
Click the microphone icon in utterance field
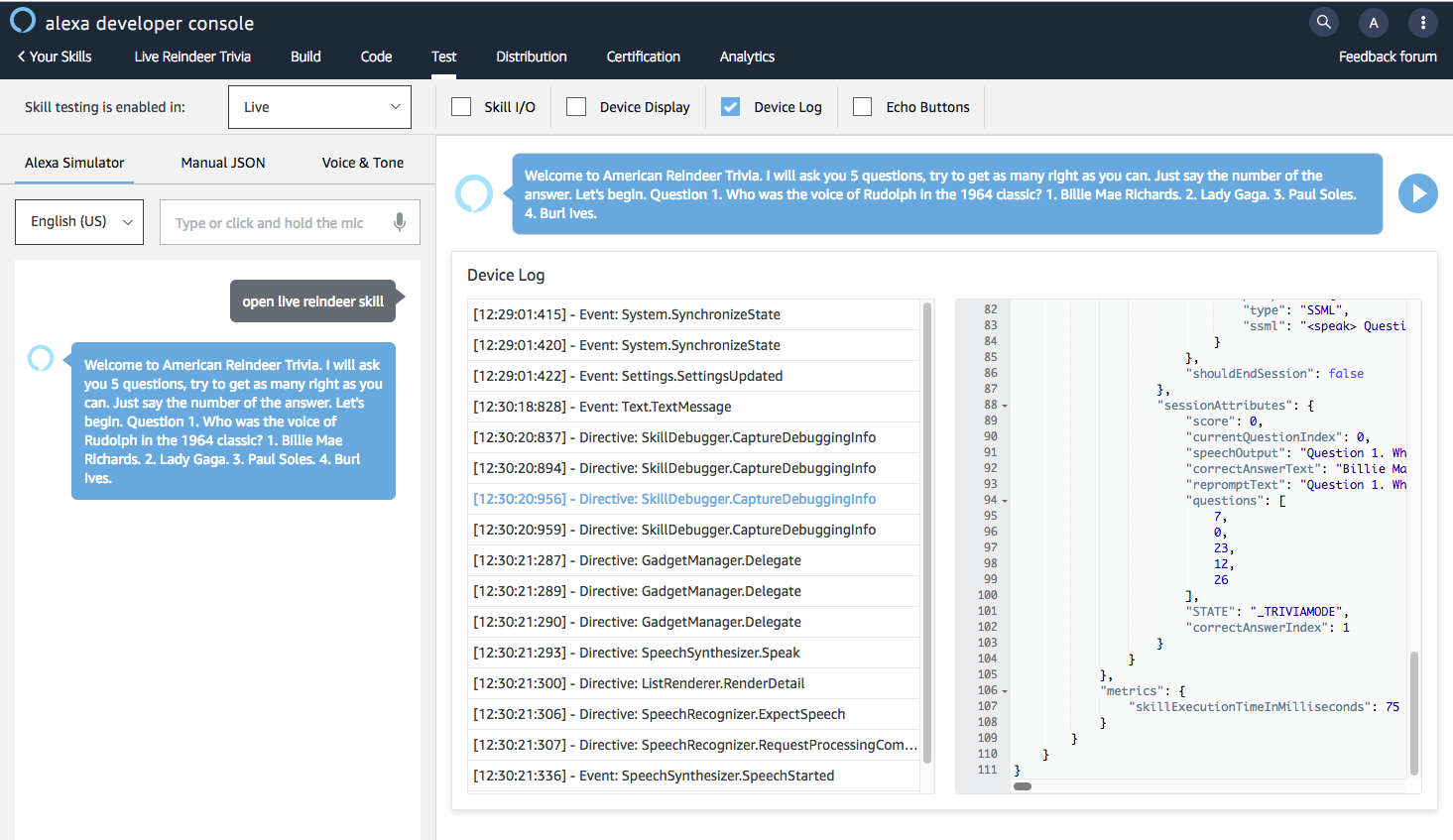point(400,222)
